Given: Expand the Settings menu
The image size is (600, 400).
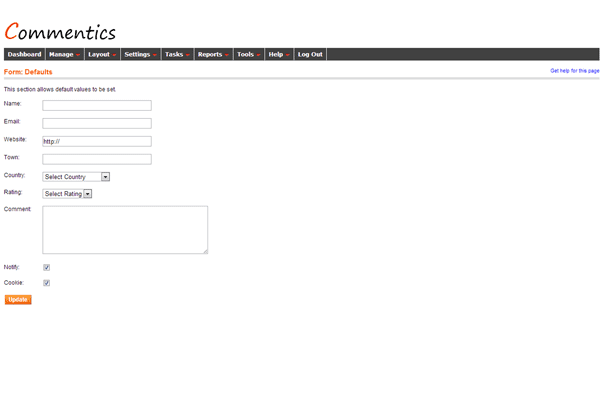Looking at the screenshot, I should (x=141, y=54).
